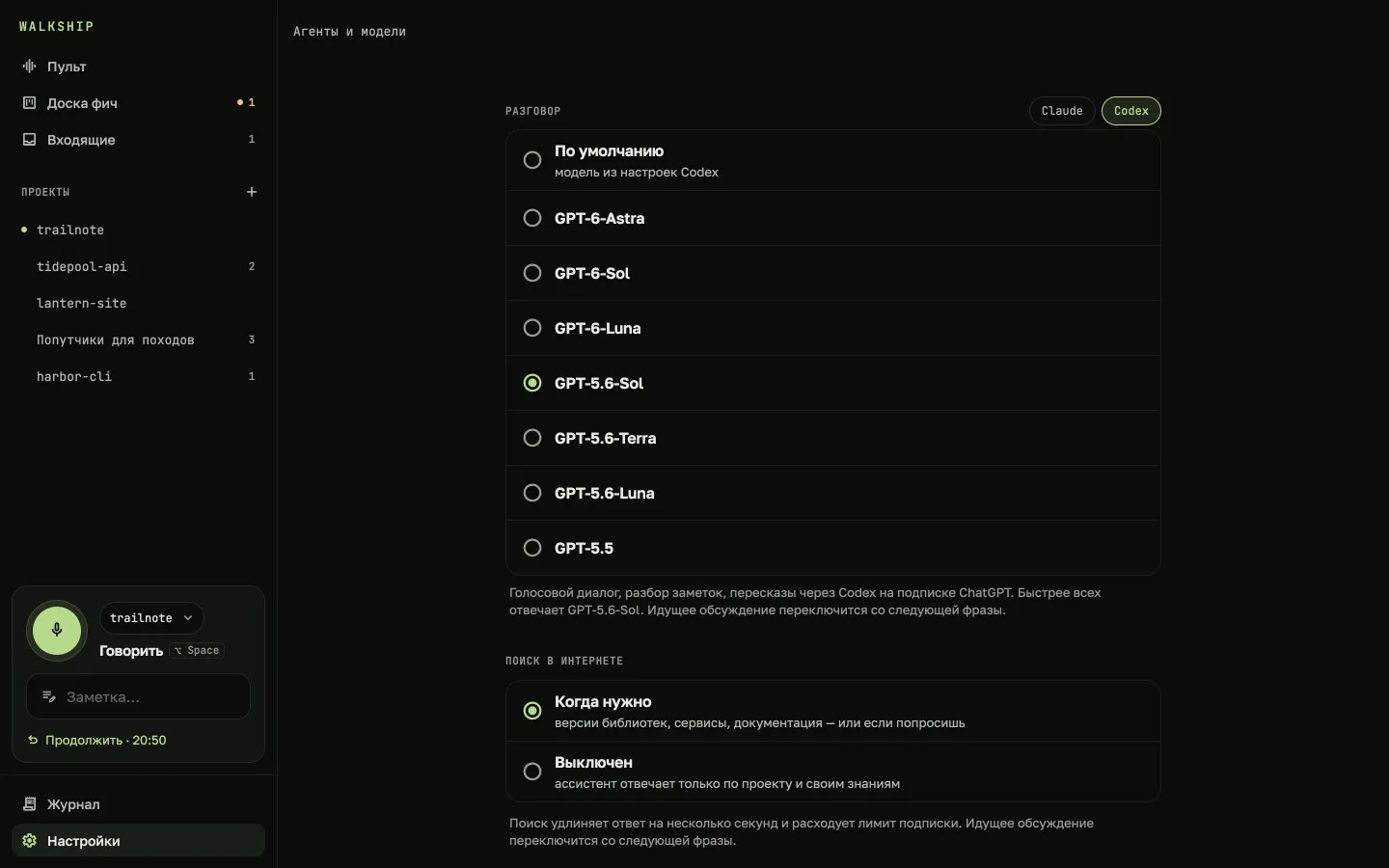Click the WALKSHIP logo
Screen dimensions: 1389x868
click(x=57, y=27)
